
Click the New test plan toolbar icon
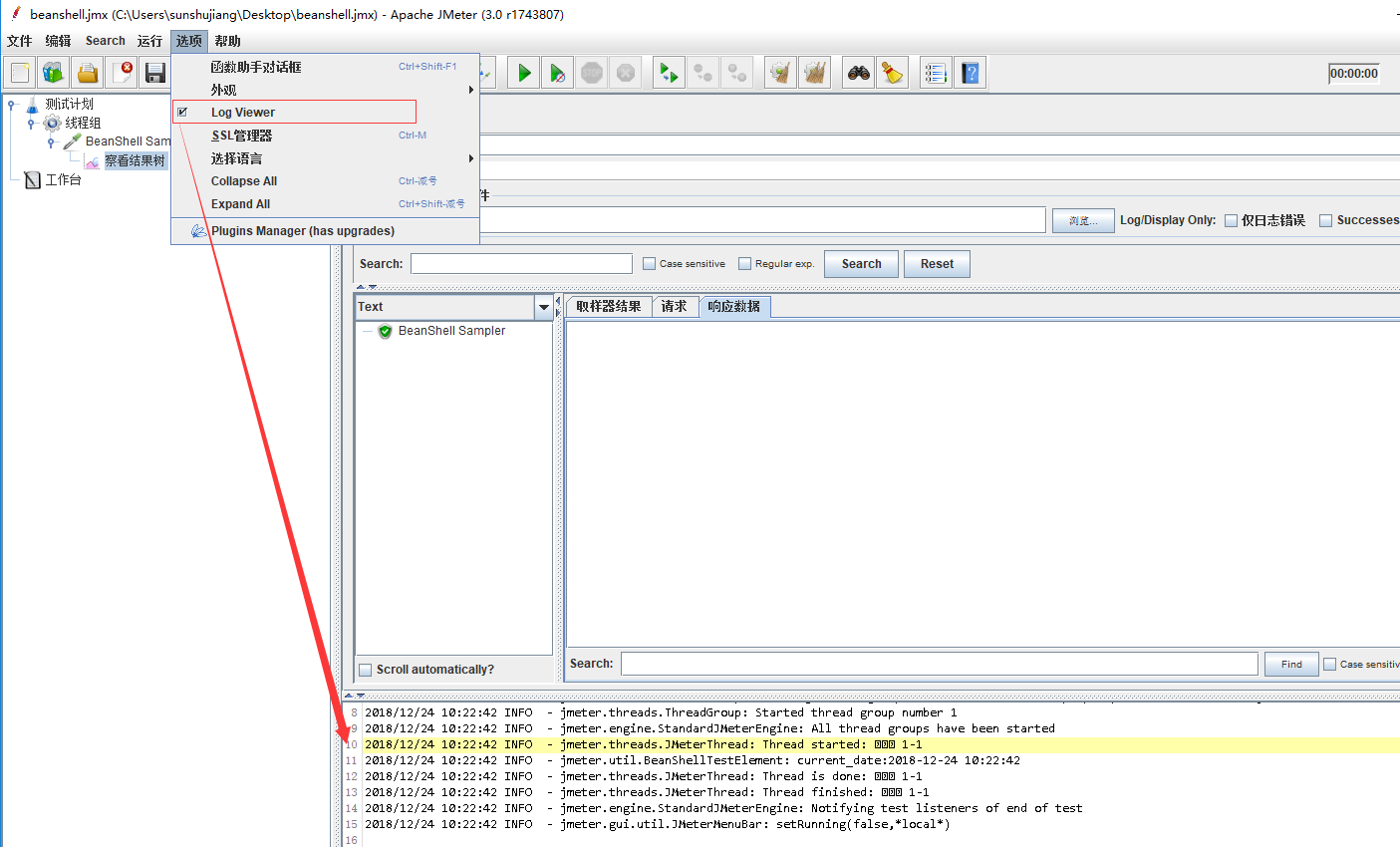click(20, 73)
